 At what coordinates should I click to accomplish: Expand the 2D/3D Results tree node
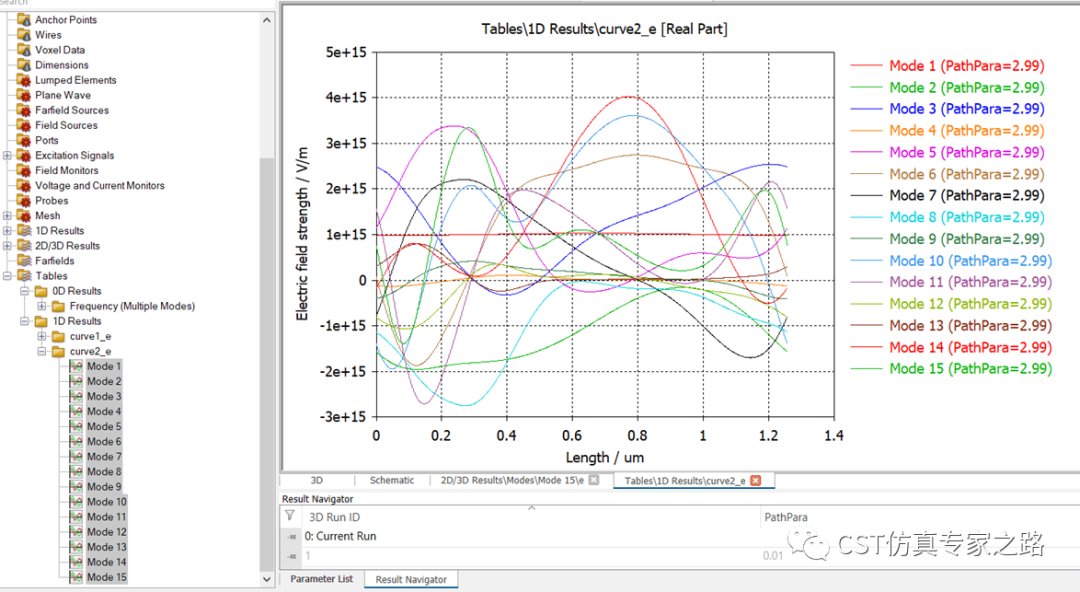pos(7,245)
